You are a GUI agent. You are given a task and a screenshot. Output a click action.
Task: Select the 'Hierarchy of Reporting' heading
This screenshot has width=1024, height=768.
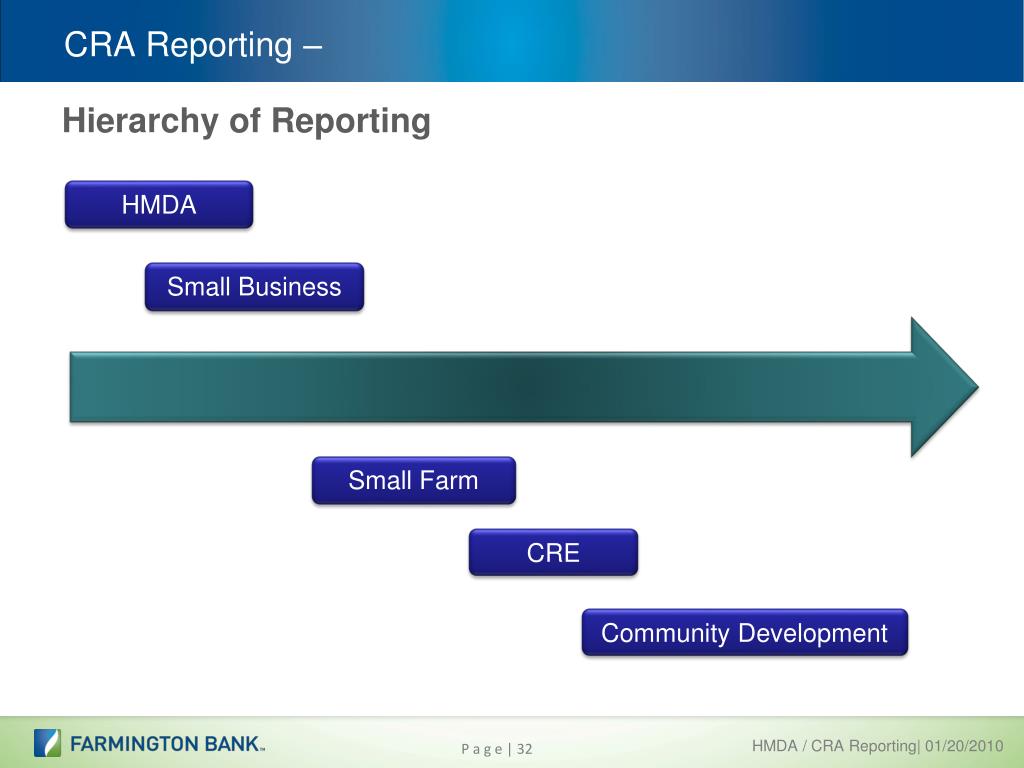pyautogui.click(x=246, y=121)
